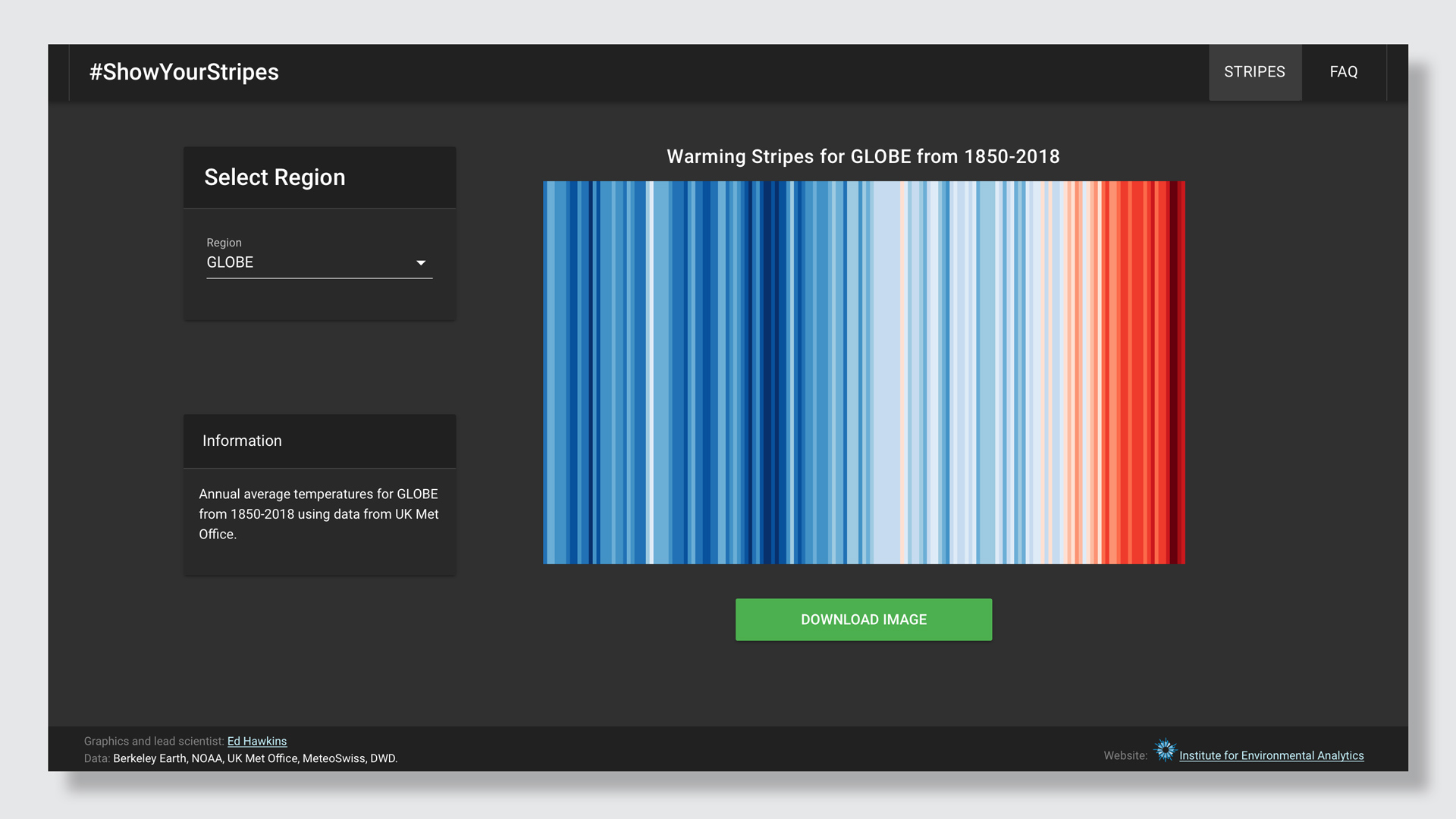Switch to the STRIPES tab

pyautogui.click(x=1254, y=72)
